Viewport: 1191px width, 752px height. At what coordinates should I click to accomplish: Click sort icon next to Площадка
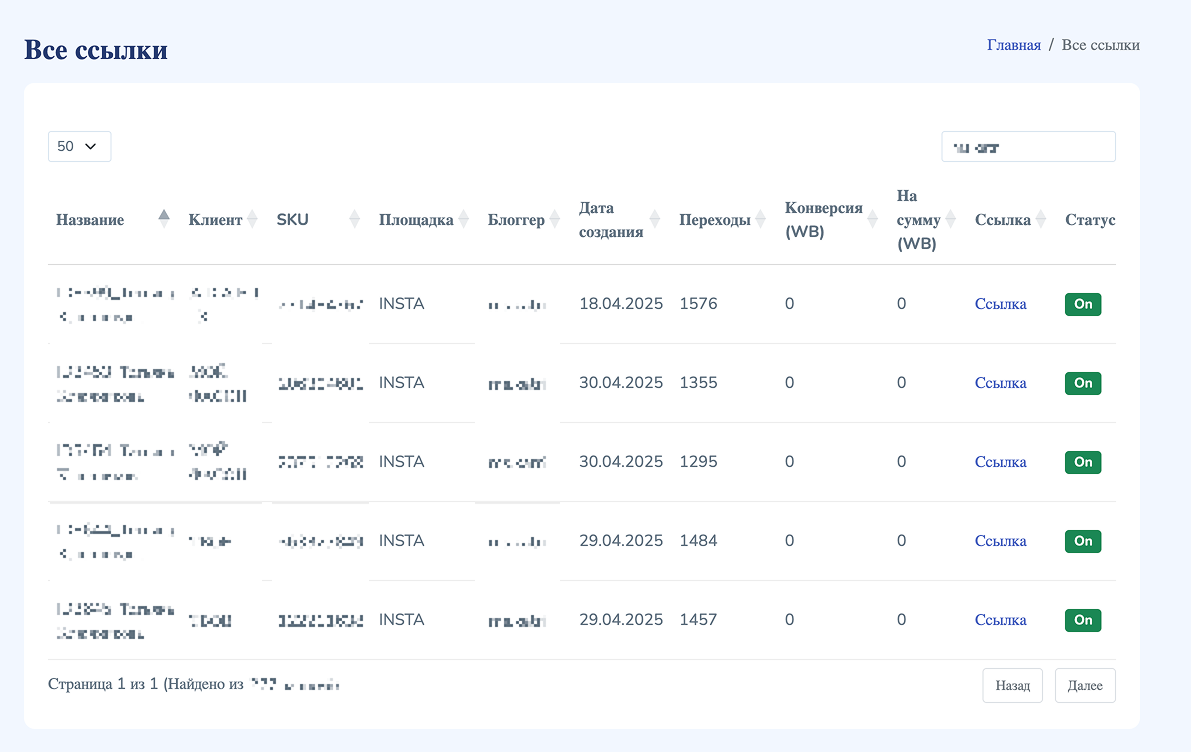click(x=463, y=220)
